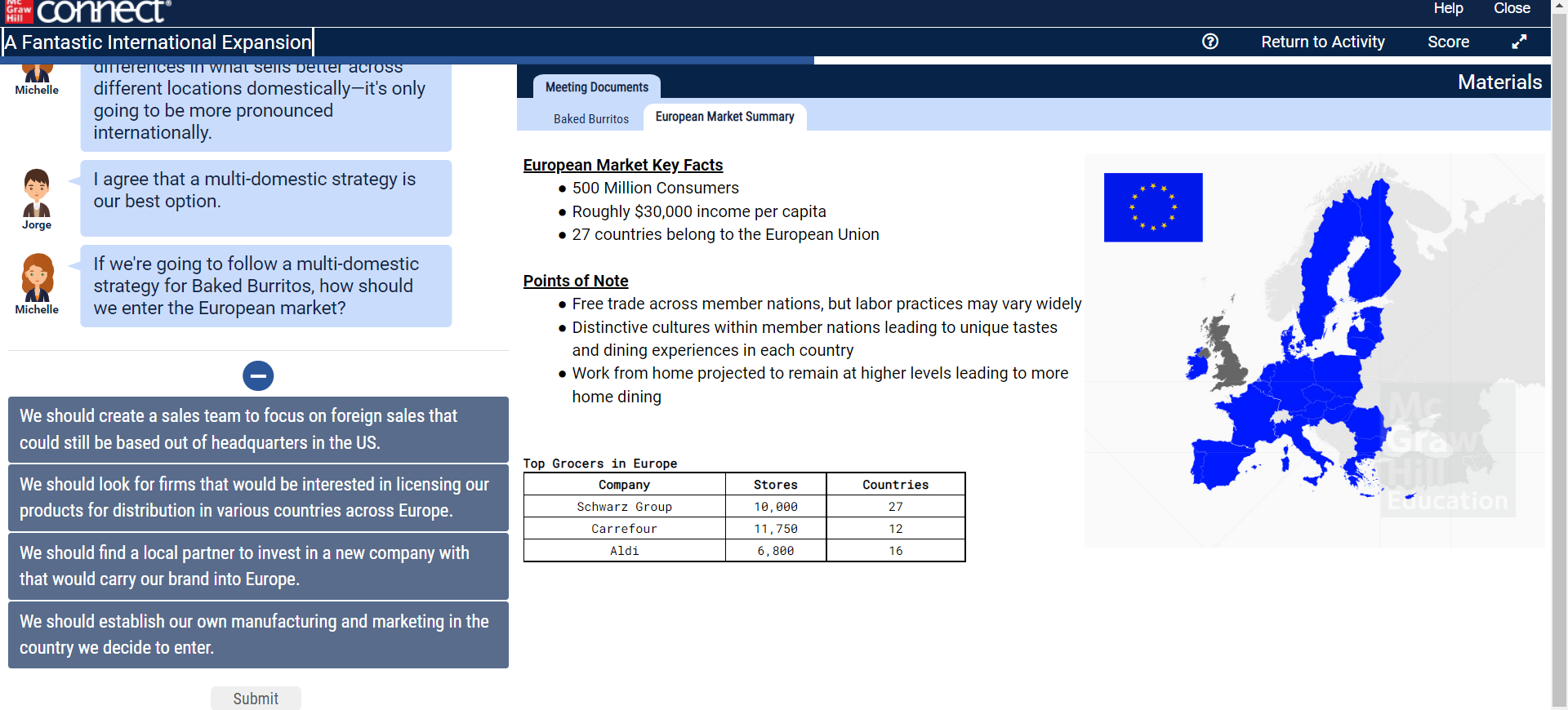
Task: Click the 'Roughly $30,000 income per capita' bullet
Action: (x=699, y=212)
